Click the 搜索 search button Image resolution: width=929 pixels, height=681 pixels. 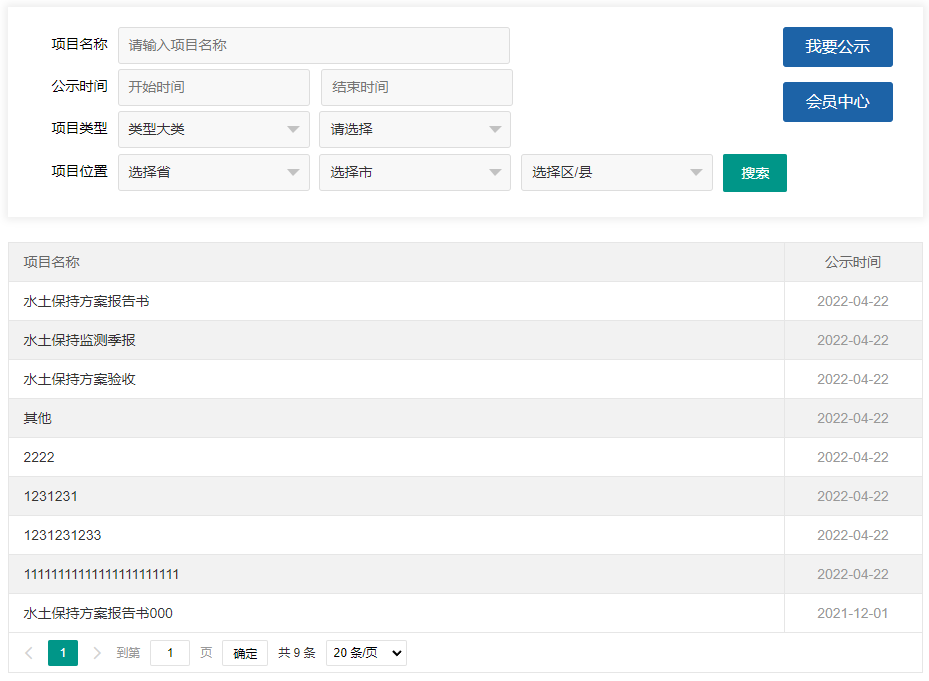(x=754, y=172)
